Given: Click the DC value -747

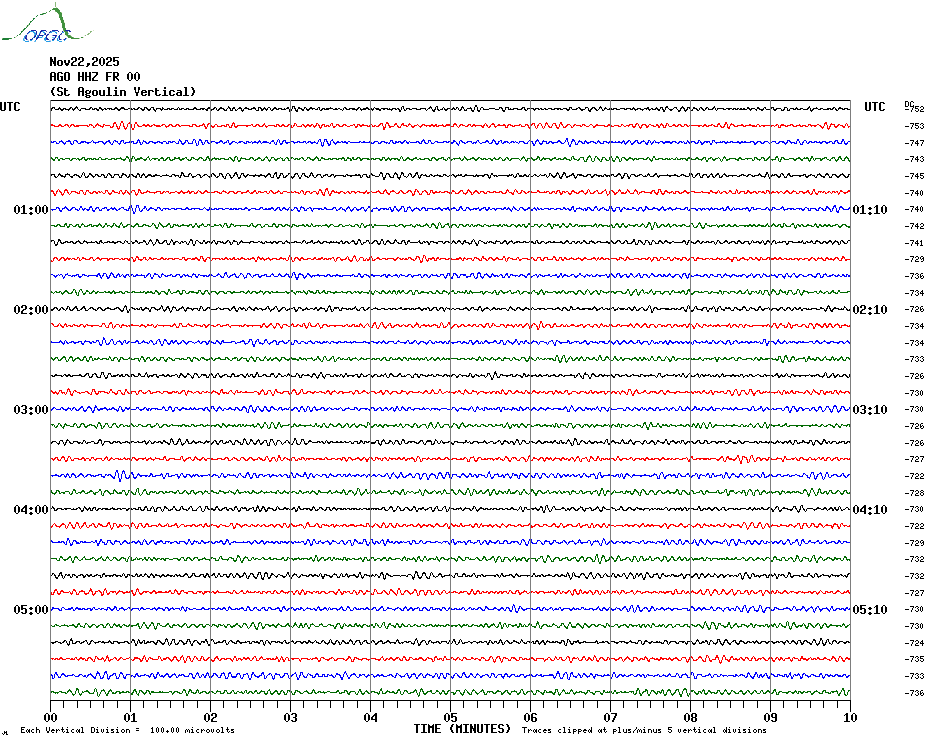Looking at the screenshot, I should coord(915,143).
